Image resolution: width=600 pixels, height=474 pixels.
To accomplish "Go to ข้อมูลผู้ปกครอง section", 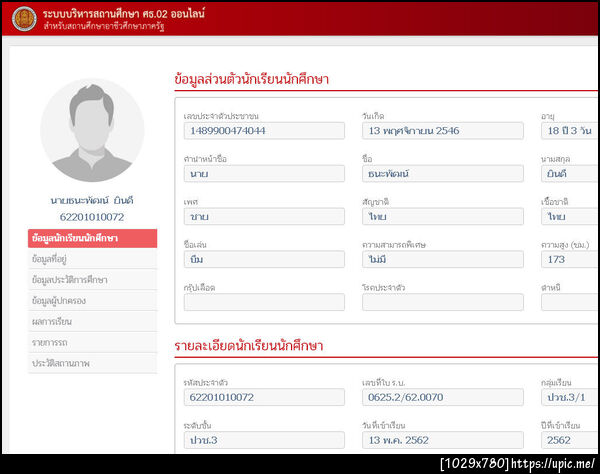I will click(92, 301).
